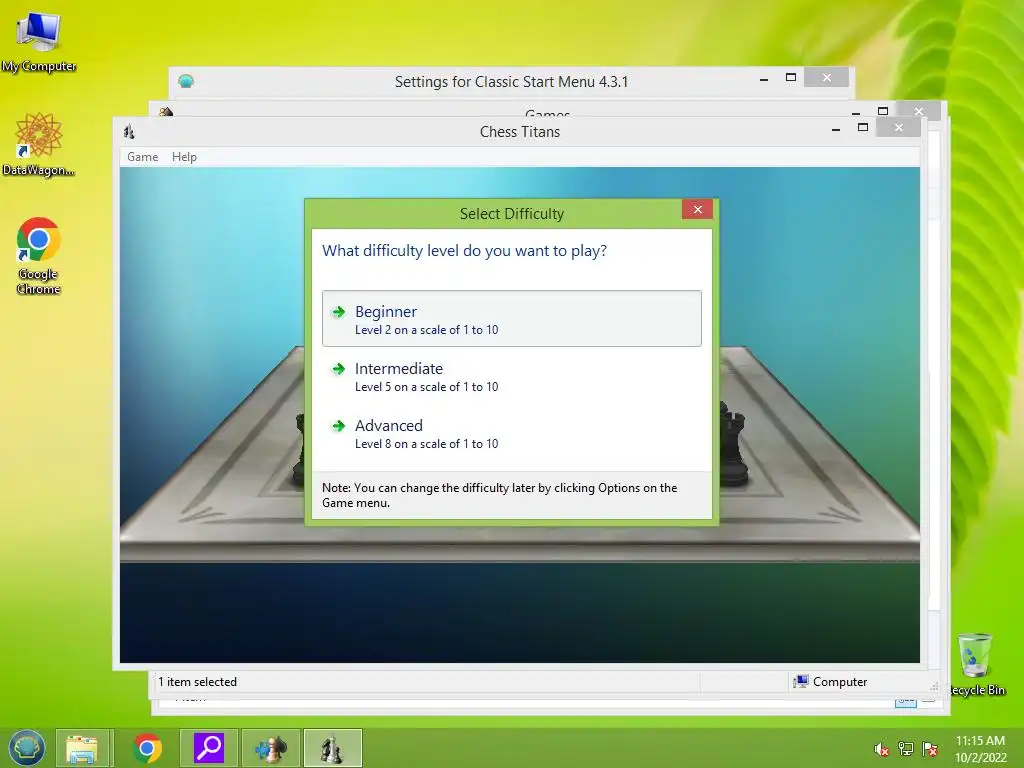Open File Explorer from the taskbar

(82, 748)
